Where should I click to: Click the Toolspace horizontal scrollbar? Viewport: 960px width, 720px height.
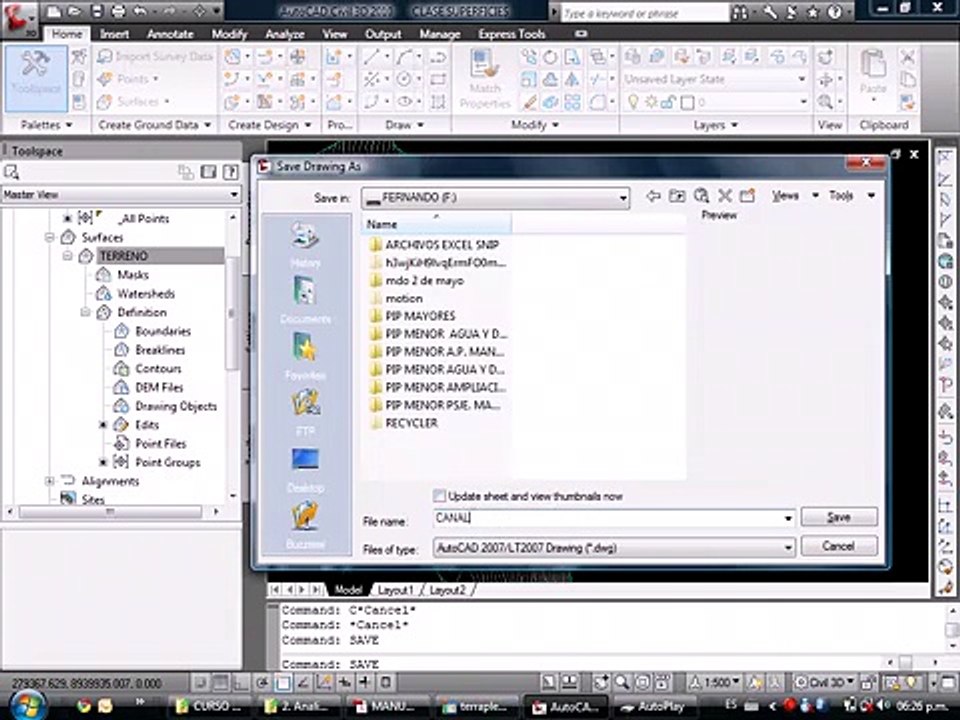click(x=110, y=511)
